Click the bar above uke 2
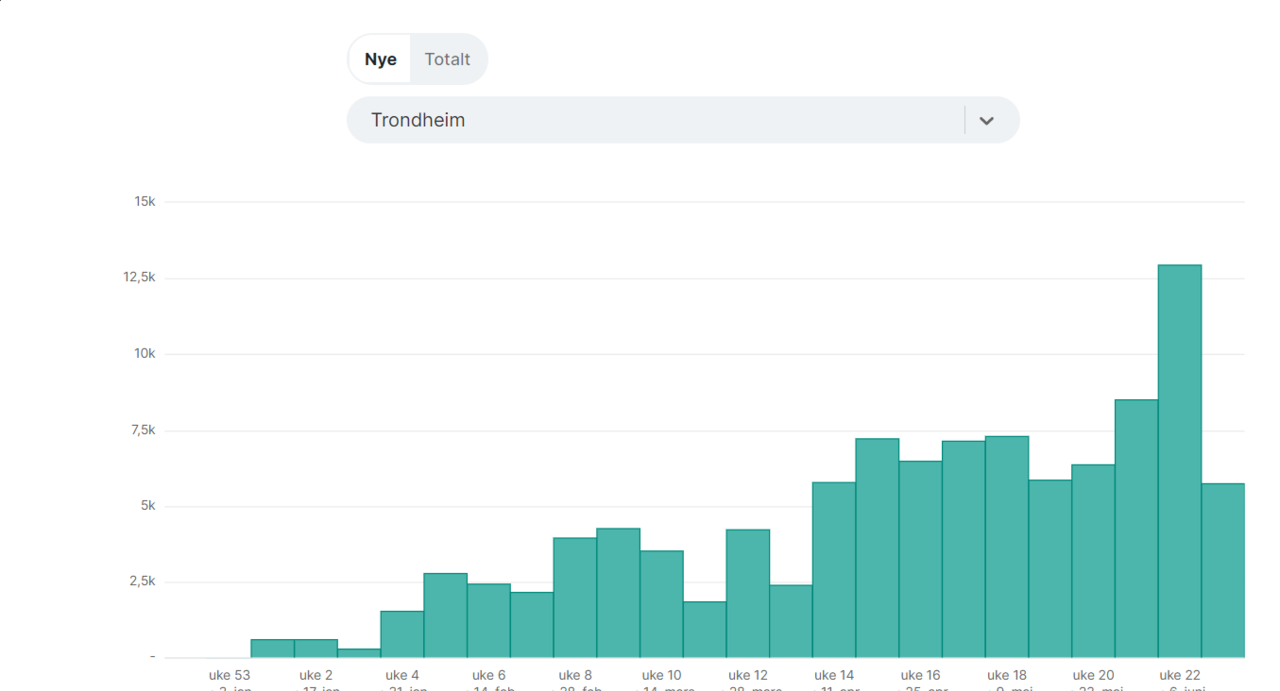This screenshot has width=1280, height=691. [x=316, y=648]
